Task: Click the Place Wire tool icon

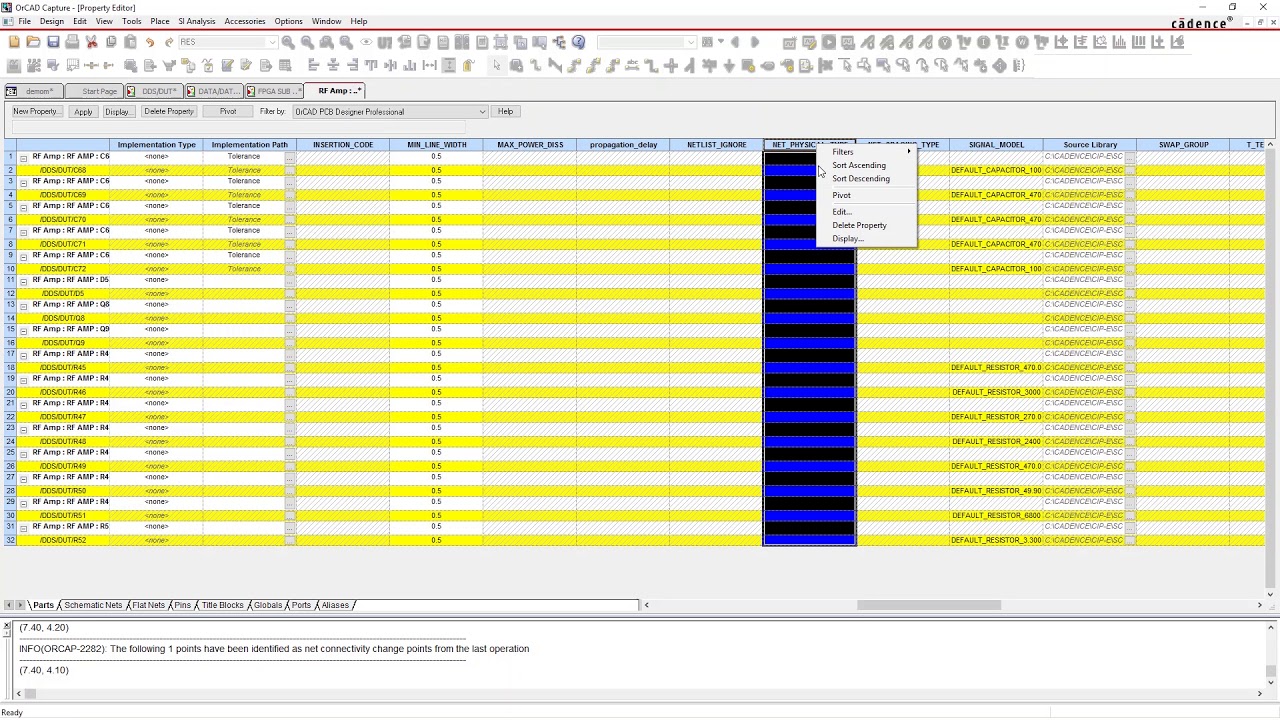Action: click(535, 65)
